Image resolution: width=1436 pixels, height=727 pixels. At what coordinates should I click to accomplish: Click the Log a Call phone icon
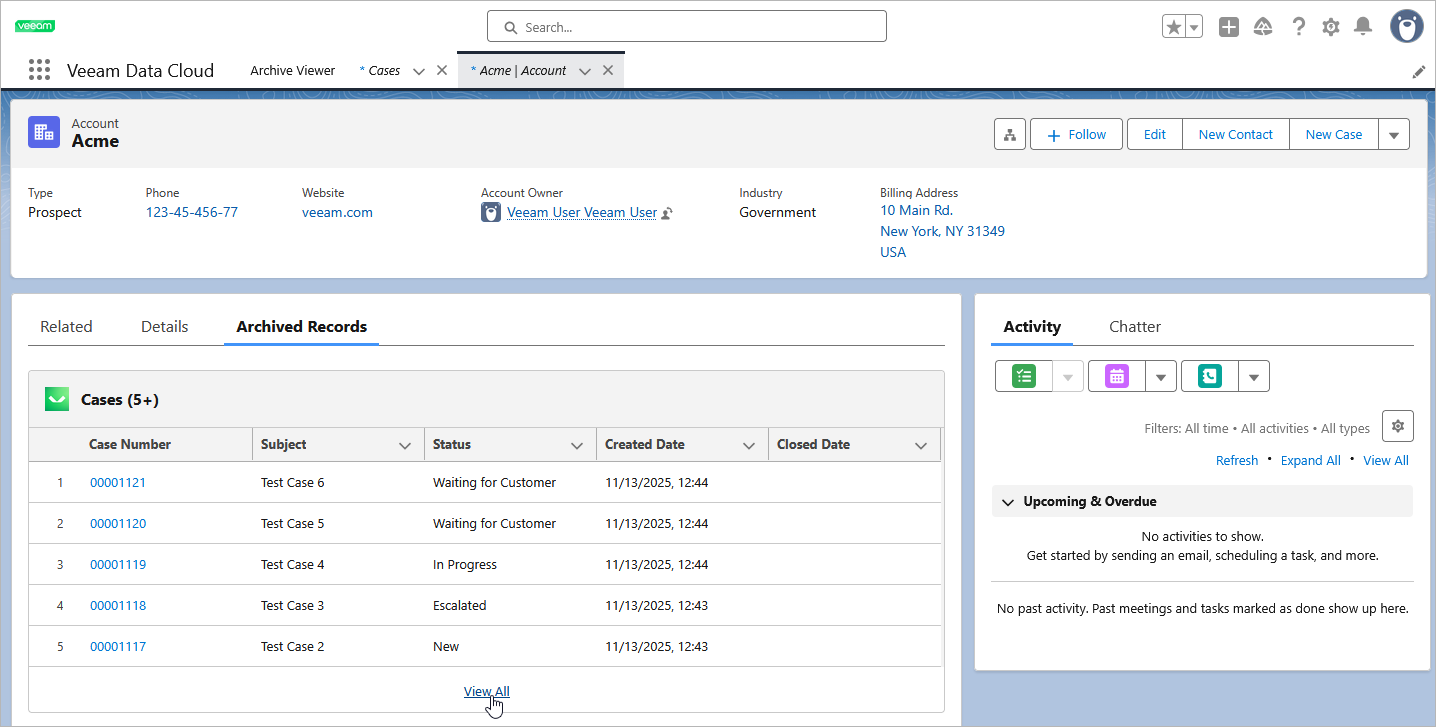click(x=1209, y=375)
